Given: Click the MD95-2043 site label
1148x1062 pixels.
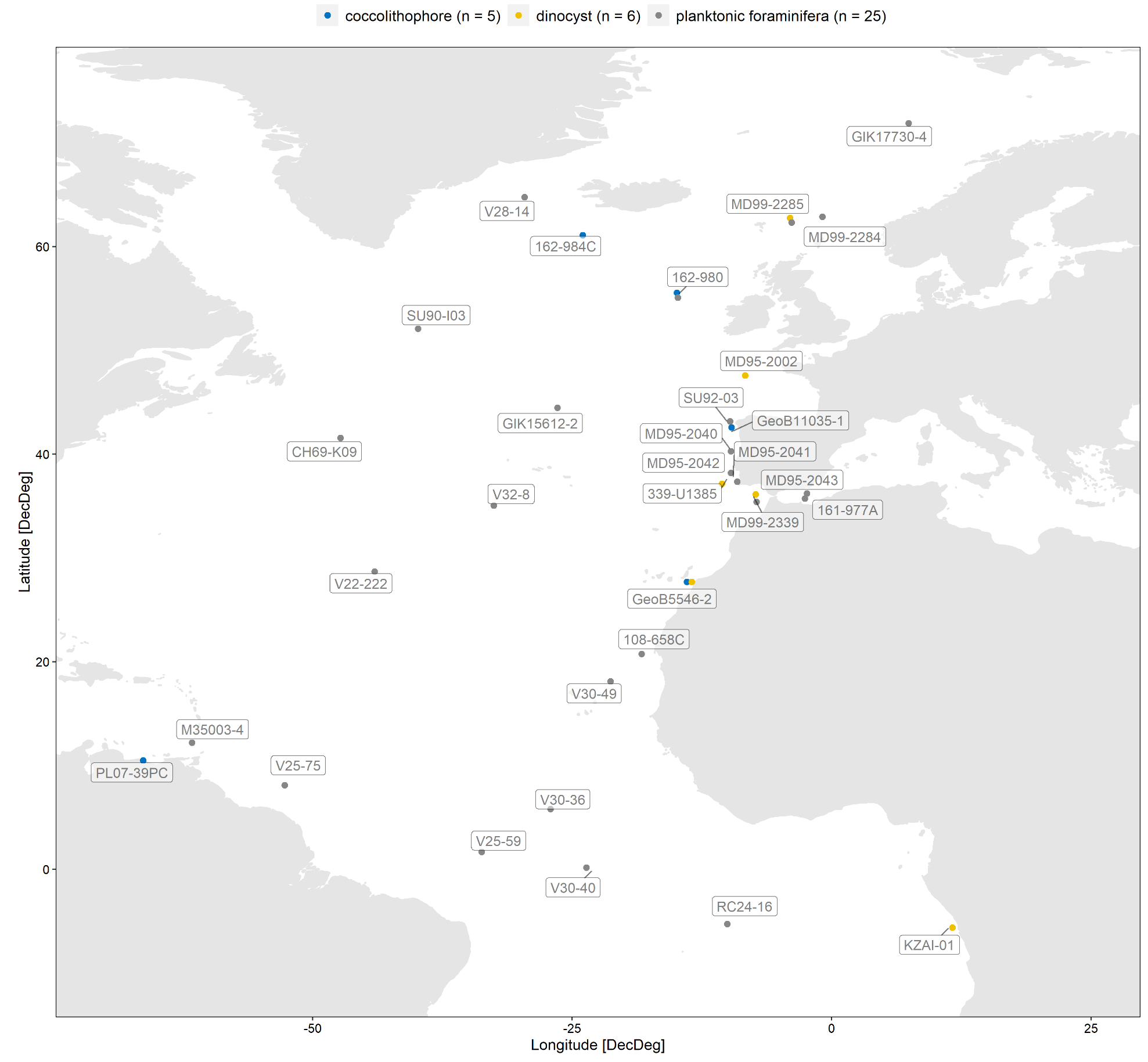Looking at the screenshot, I should tap(801, 480).
